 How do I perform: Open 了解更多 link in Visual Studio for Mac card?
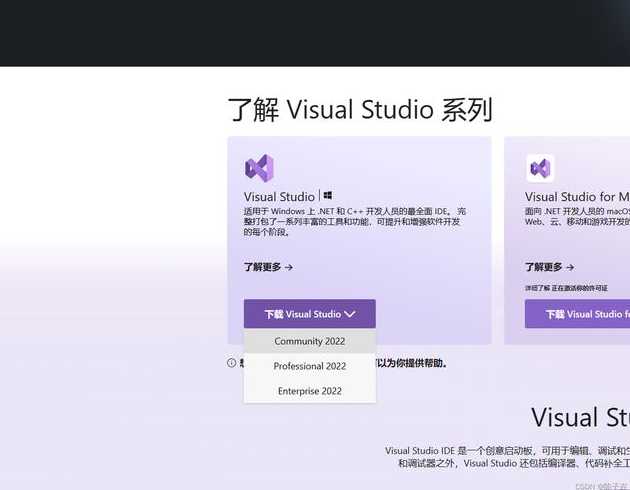[x=549, y=267]
